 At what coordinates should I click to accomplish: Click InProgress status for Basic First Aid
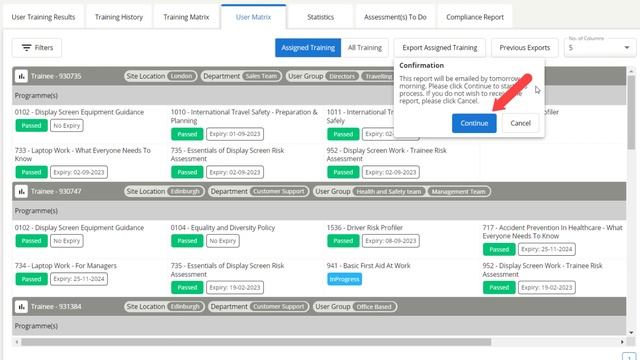[x=344, y=279]
